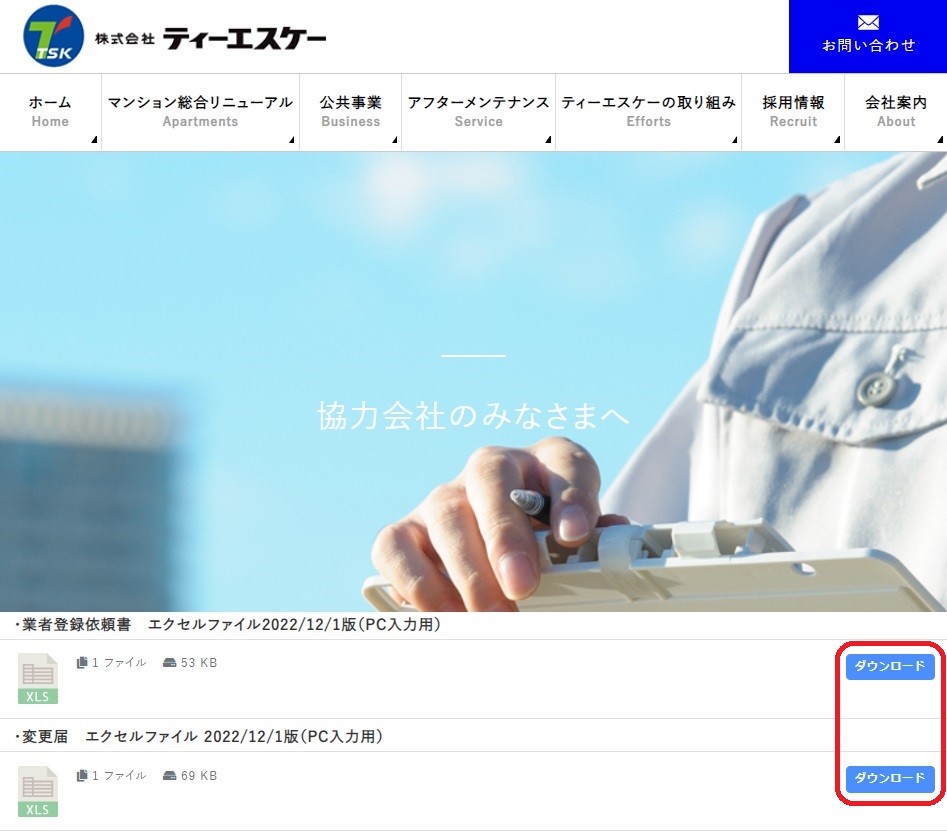Screen dimensions: 947x832
Task: Download the 業者登録依頼書 Excel file
Action: (890, 666)
